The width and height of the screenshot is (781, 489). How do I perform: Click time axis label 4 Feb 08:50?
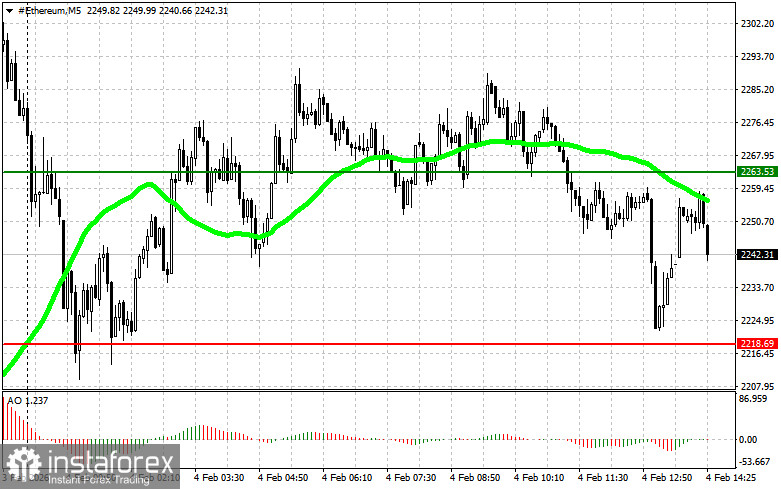475,478
